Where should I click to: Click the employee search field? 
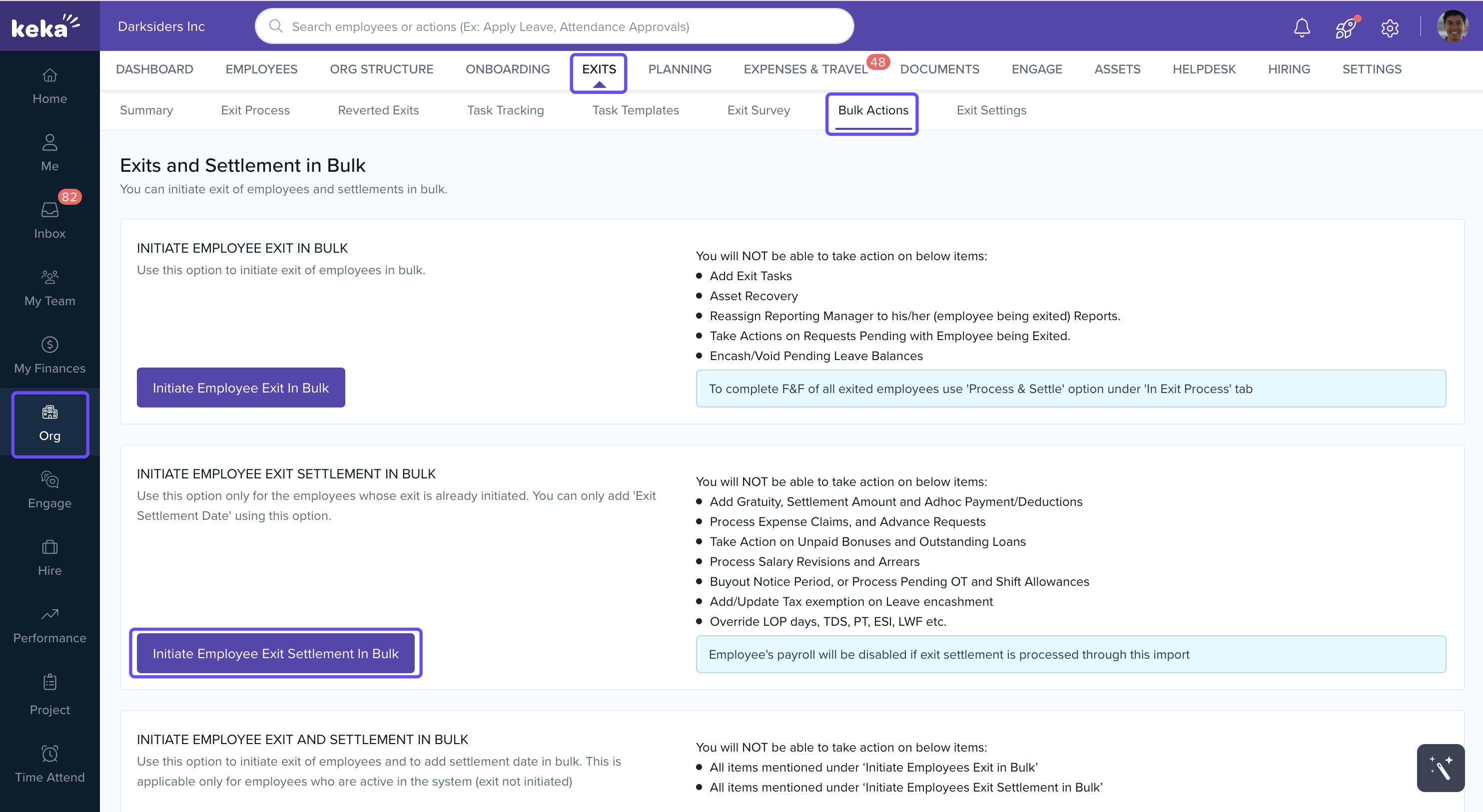click(x=554, y=26)
